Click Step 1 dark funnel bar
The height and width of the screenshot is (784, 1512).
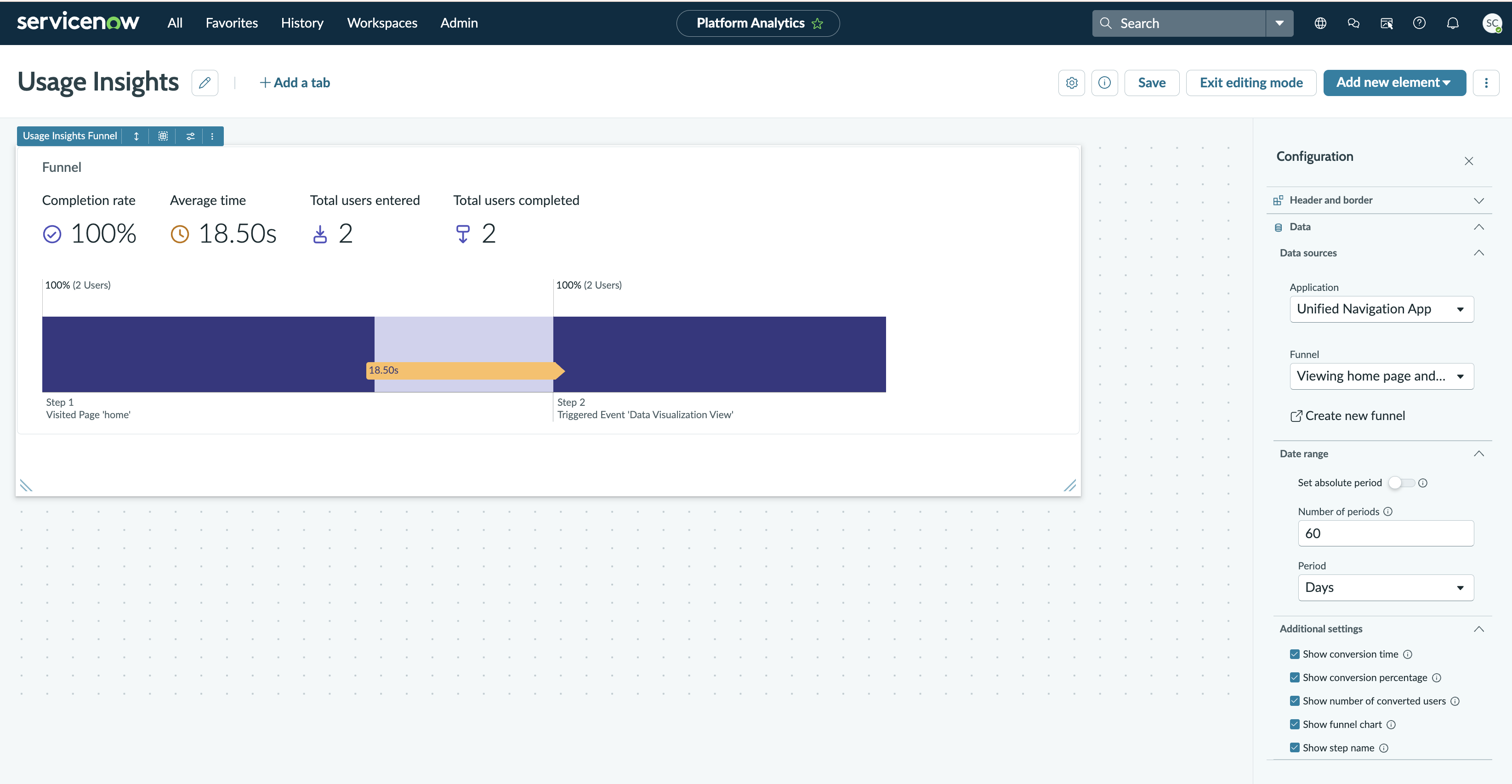[208, 354]
